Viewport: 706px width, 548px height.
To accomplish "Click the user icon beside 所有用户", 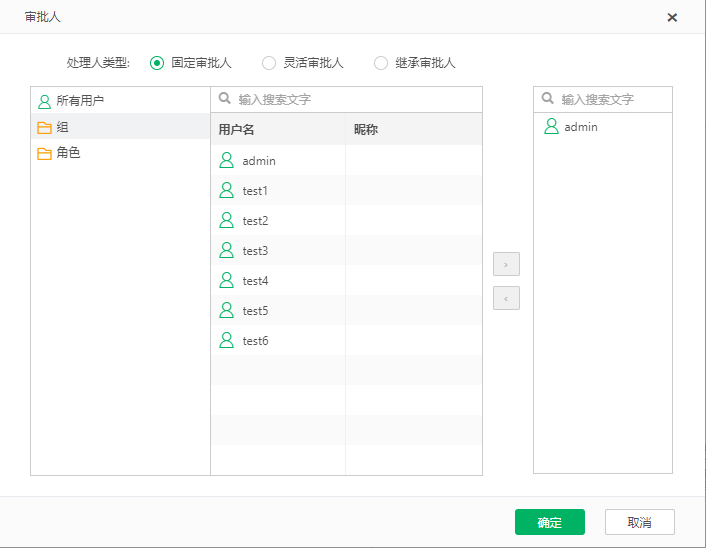I will (x=44, y=101).
